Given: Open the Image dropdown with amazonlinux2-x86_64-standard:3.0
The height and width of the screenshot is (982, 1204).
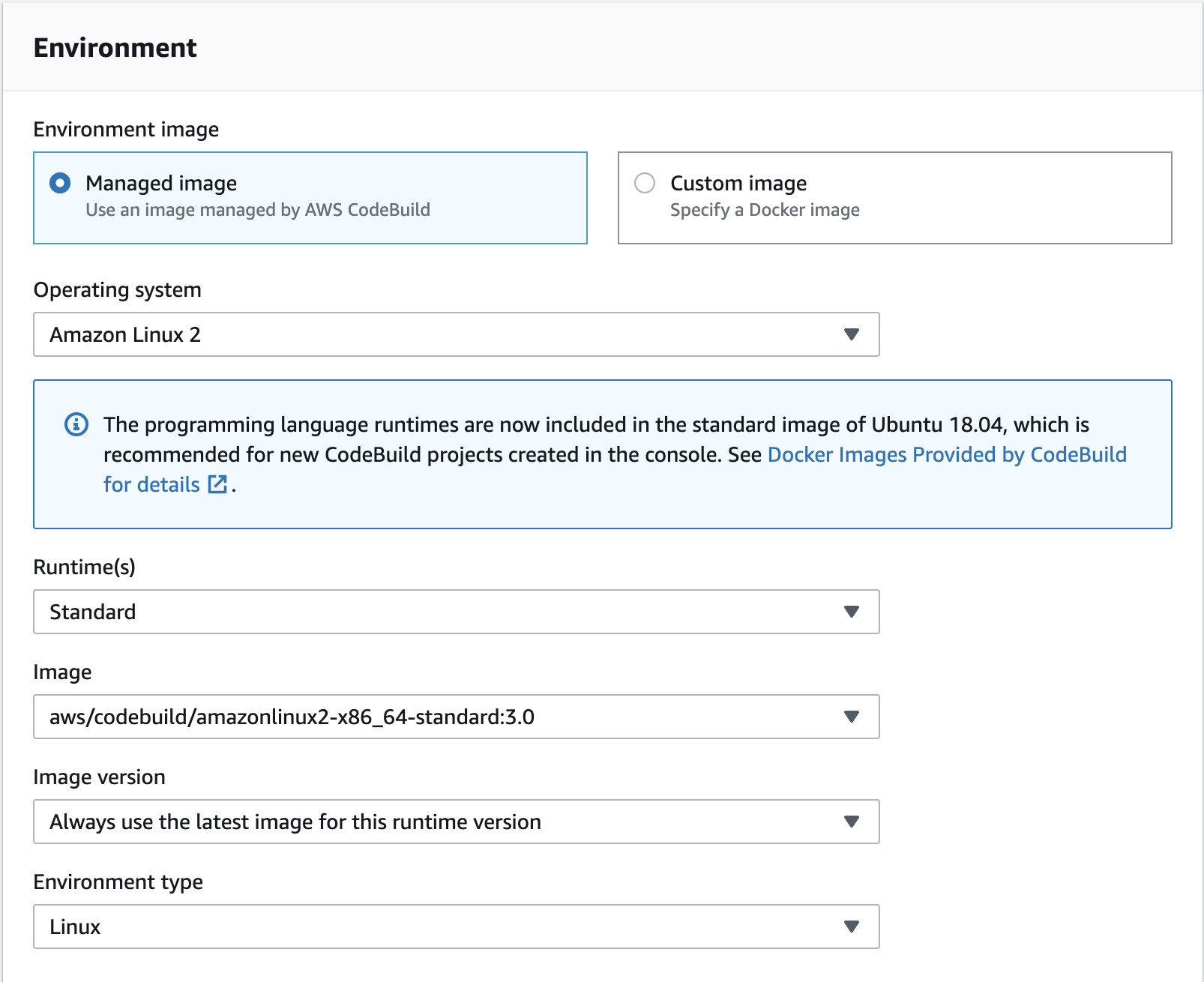Looking at the screenshot, I should pos(456,717).
